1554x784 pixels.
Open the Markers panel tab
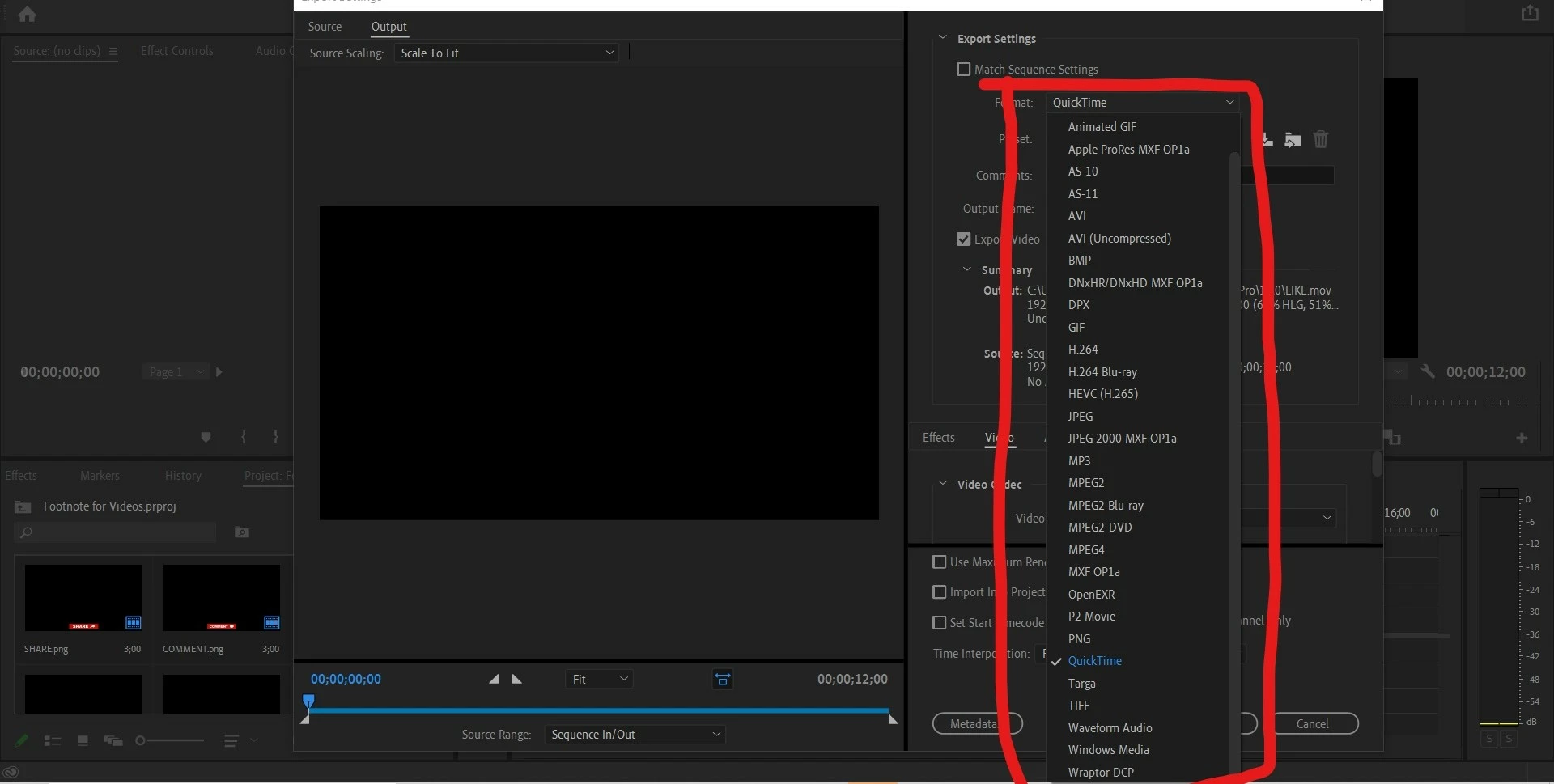100,476
